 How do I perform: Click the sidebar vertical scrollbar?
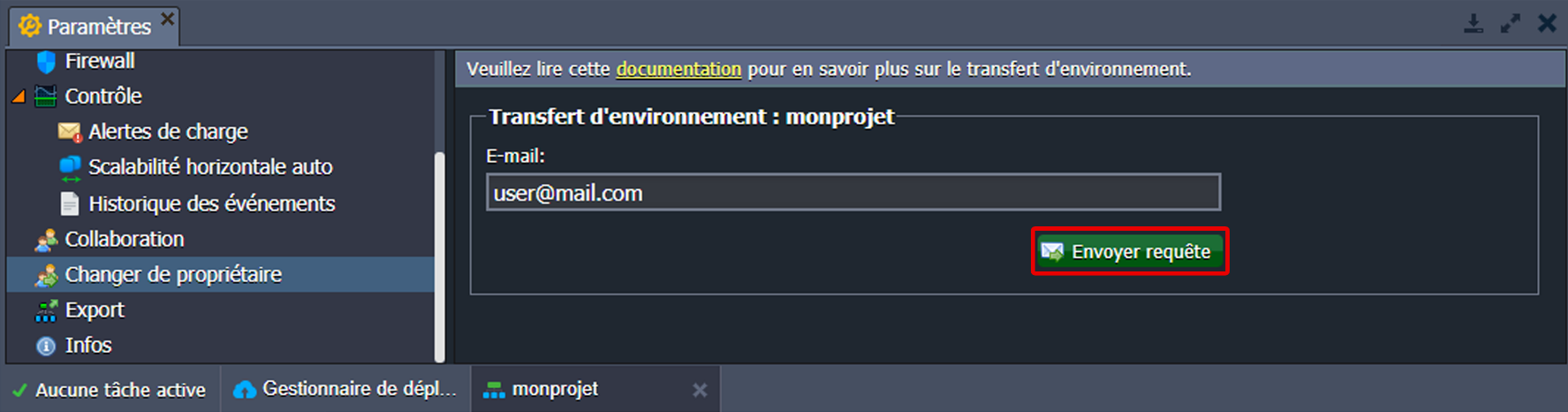click(x=440, y=256)
